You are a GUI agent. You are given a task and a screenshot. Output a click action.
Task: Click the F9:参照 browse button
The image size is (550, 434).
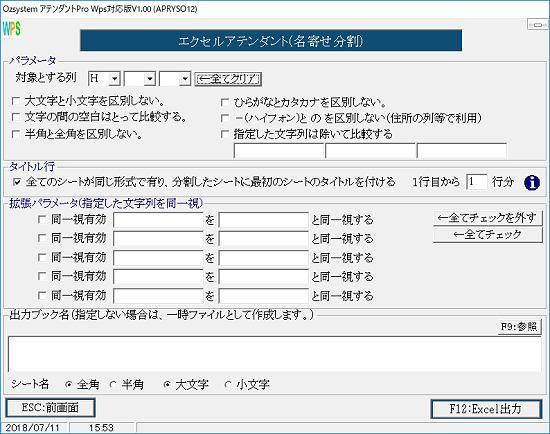point(519,327)
